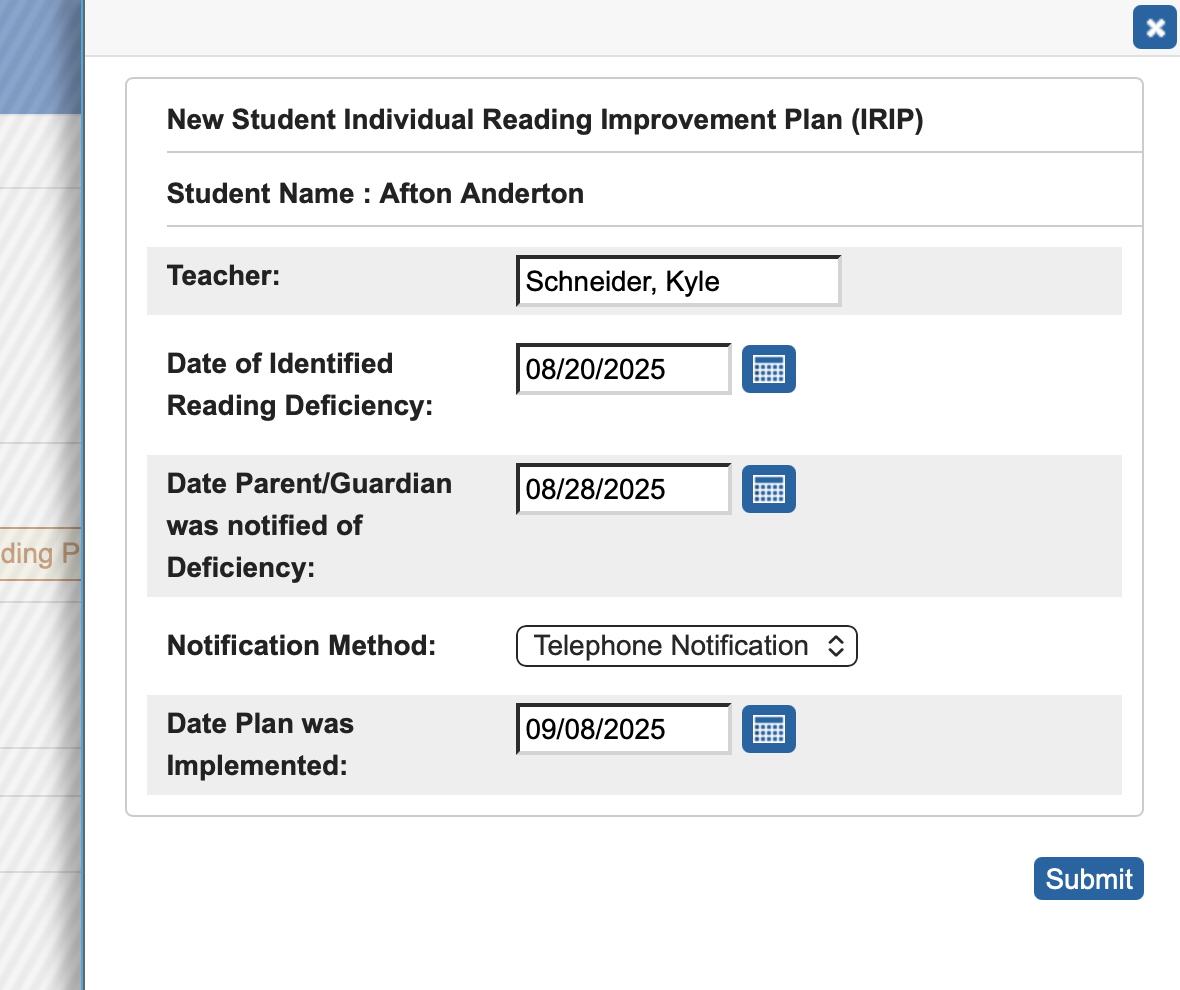Change the selected notification method
This screenshot has height=990, width=1180.
click(686, 646)
